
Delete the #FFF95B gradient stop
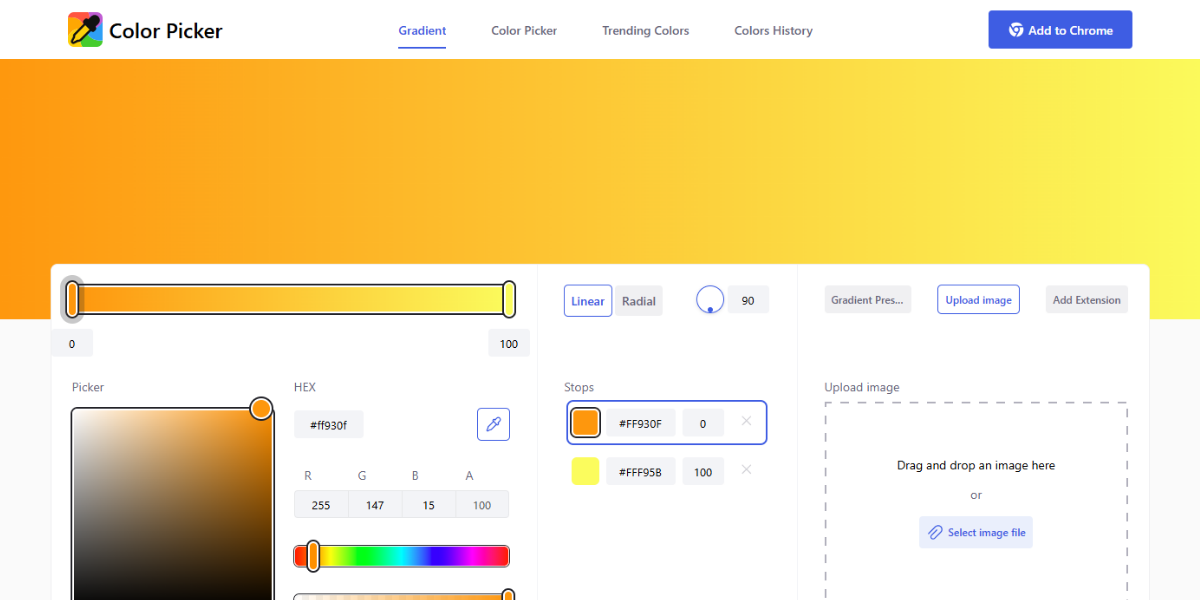746,470
